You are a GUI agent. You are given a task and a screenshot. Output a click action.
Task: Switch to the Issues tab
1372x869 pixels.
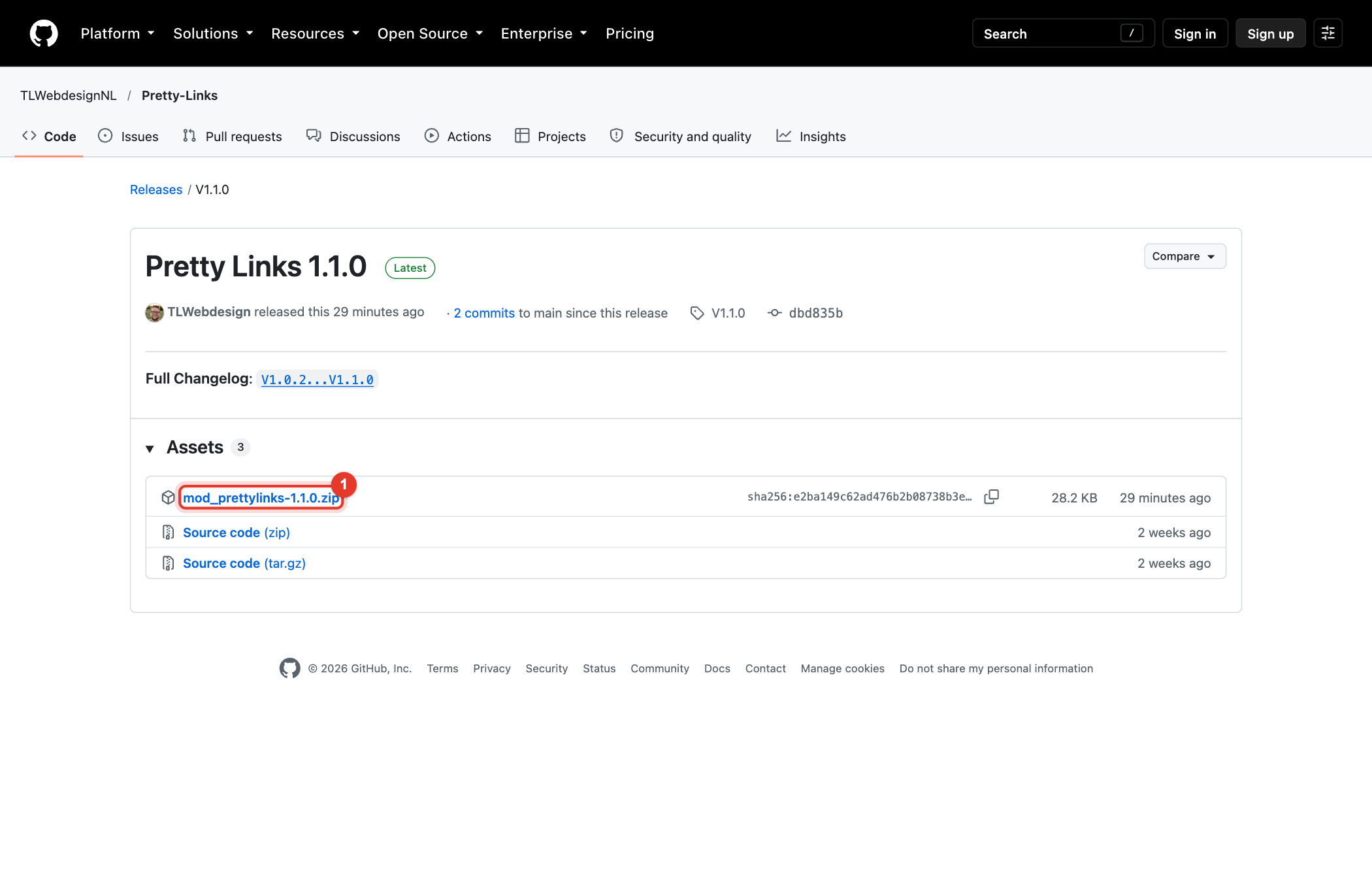click(128, 137)
